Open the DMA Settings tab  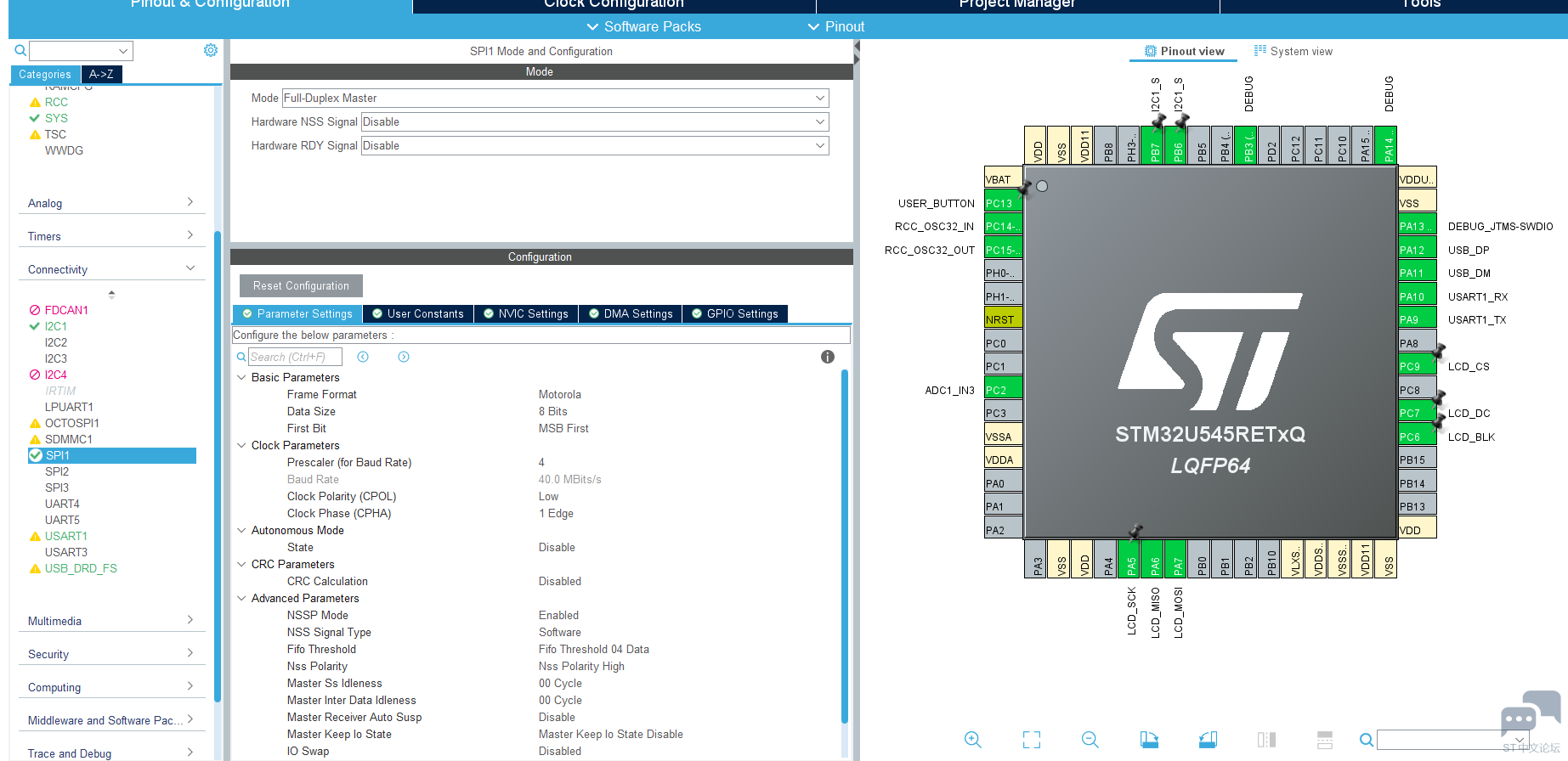coord(631,313)
